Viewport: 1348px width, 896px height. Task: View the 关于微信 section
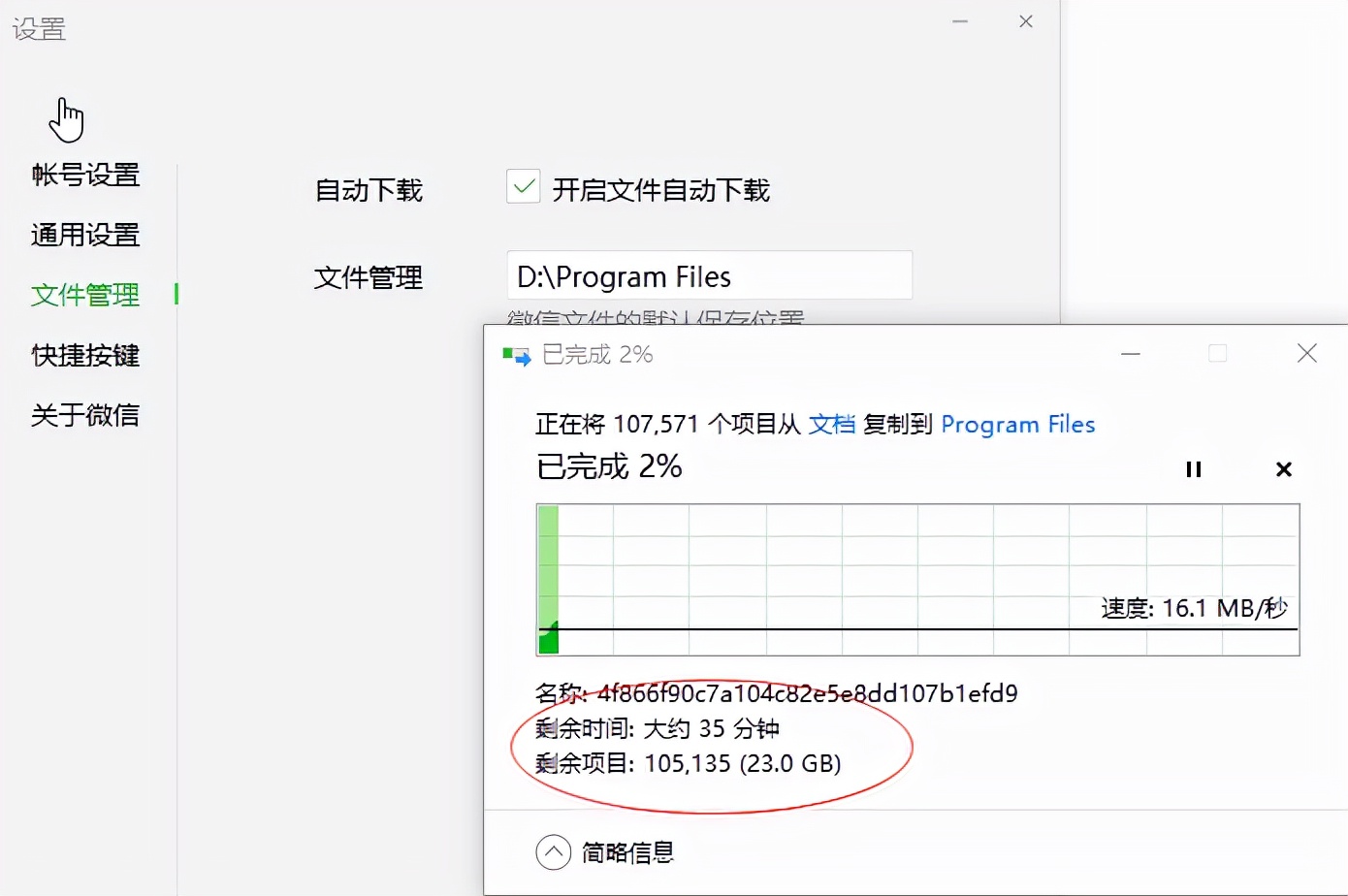85,415
